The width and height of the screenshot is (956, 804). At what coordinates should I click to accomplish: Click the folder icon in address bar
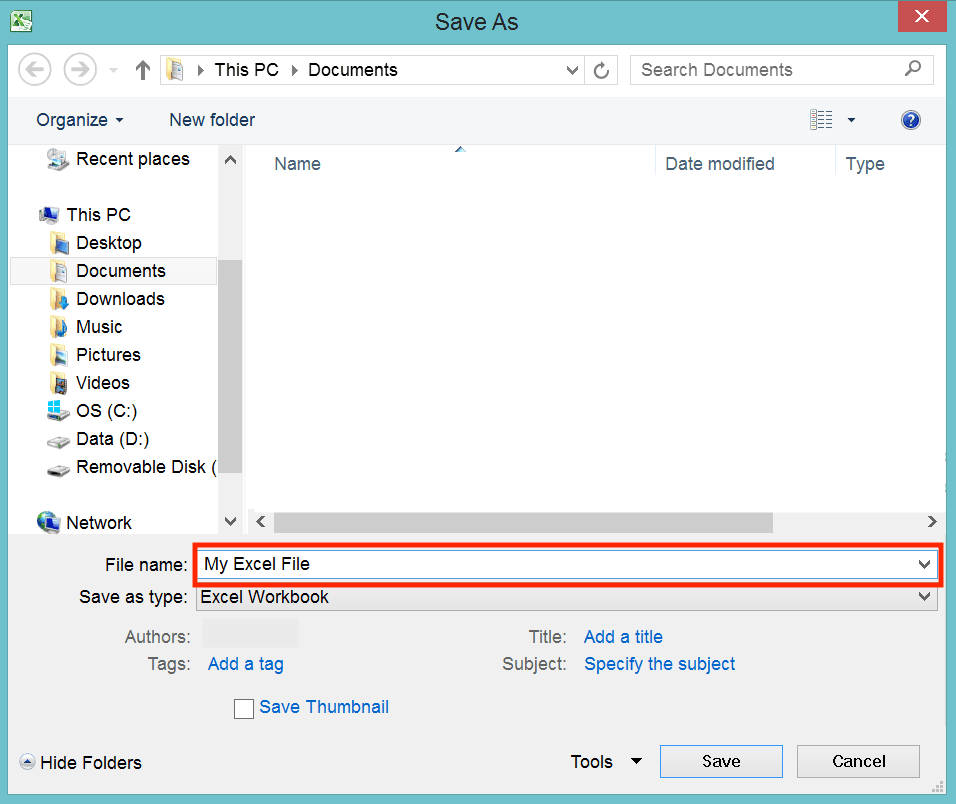point(176,70)
